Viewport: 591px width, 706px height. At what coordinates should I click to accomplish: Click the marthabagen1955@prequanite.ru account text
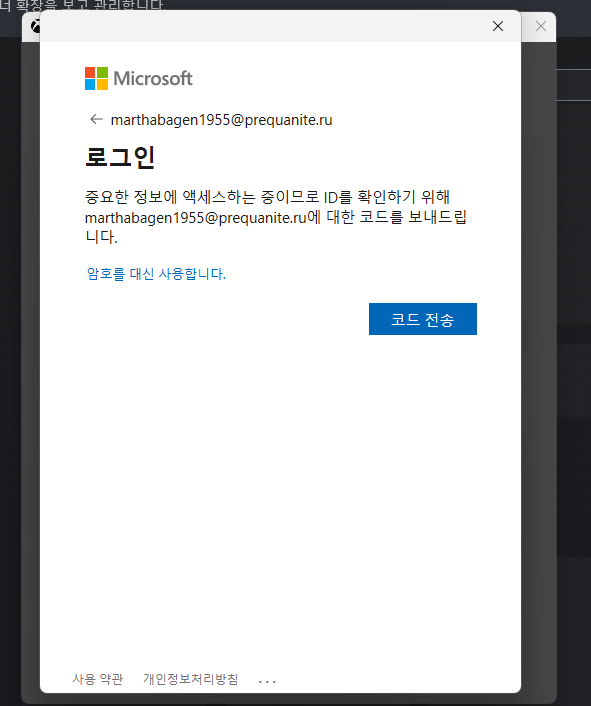(x=221, y=120)
